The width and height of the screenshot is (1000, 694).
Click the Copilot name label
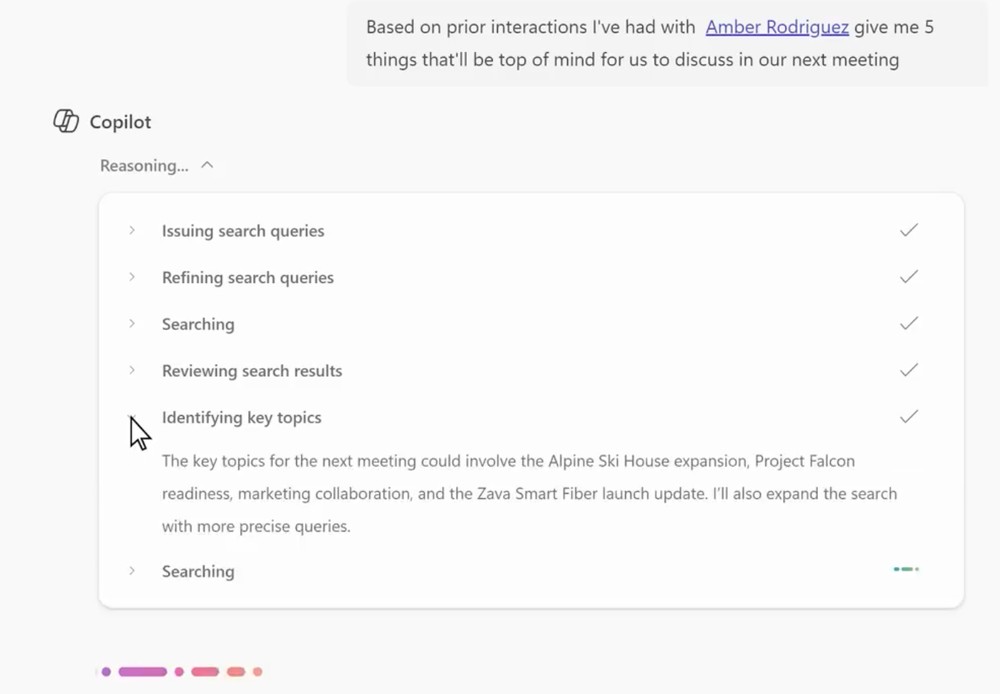[120, 122]
